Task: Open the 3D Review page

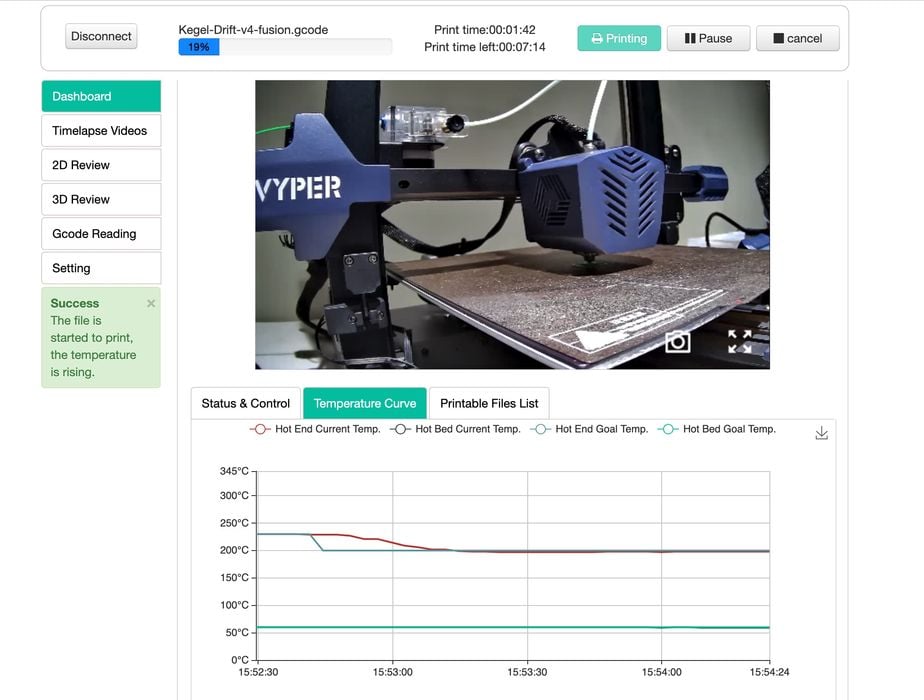Action: 100,199
